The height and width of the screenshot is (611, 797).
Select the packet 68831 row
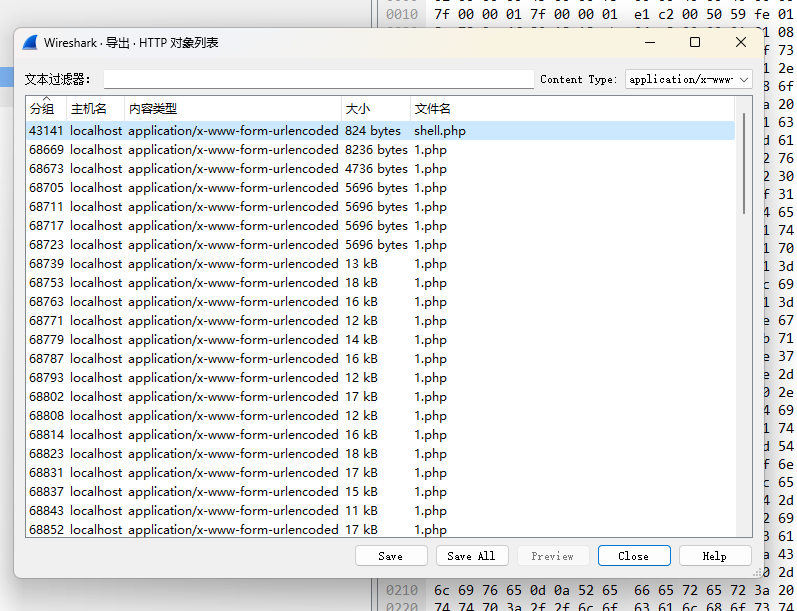(x=380, y=472)
